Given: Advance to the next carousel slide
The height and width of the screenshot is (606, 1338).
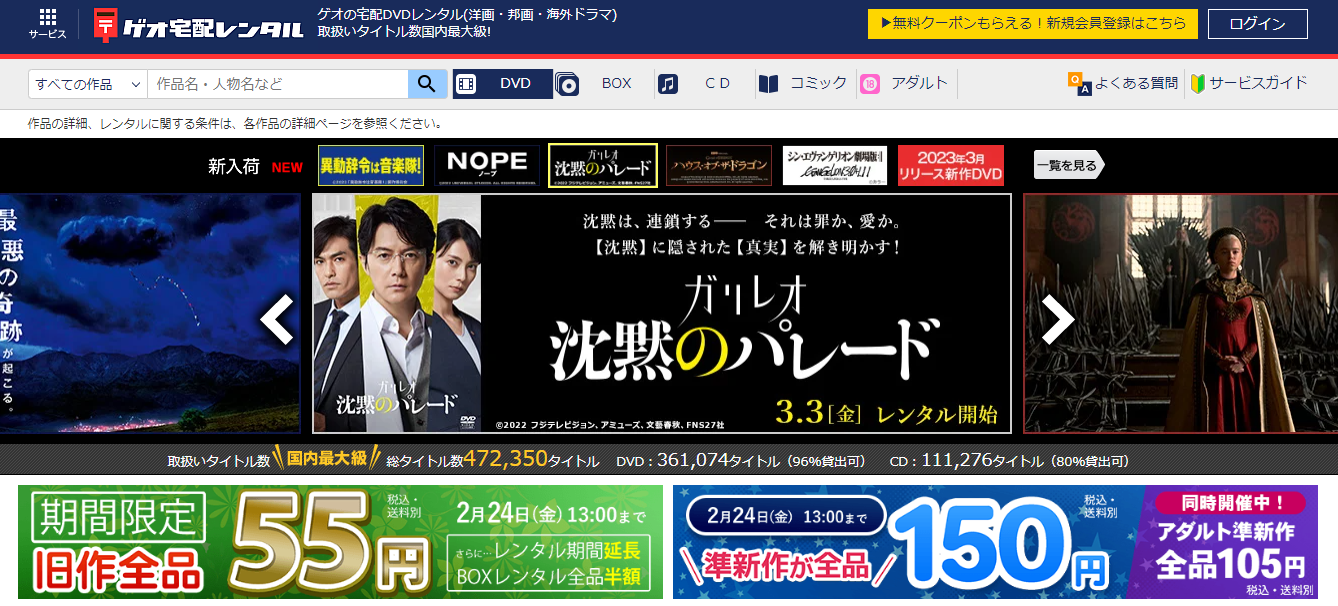Looking at the screenshot, I should click(x=1057, y=319).
